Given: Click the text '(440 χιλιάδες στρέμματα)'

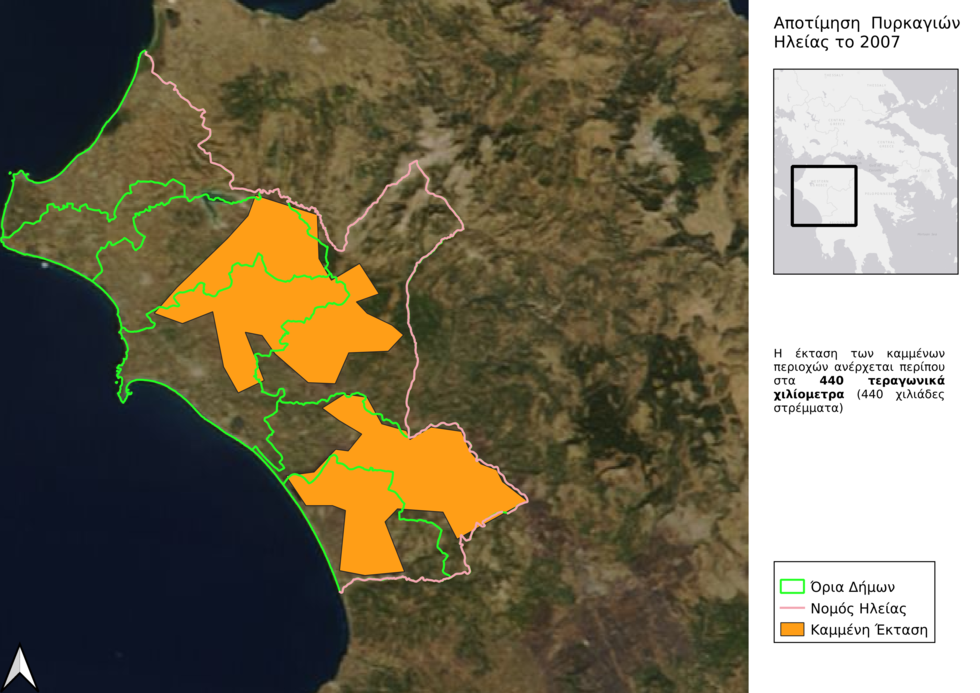Looking at the screenshot, I should click(x=859, y=401).
